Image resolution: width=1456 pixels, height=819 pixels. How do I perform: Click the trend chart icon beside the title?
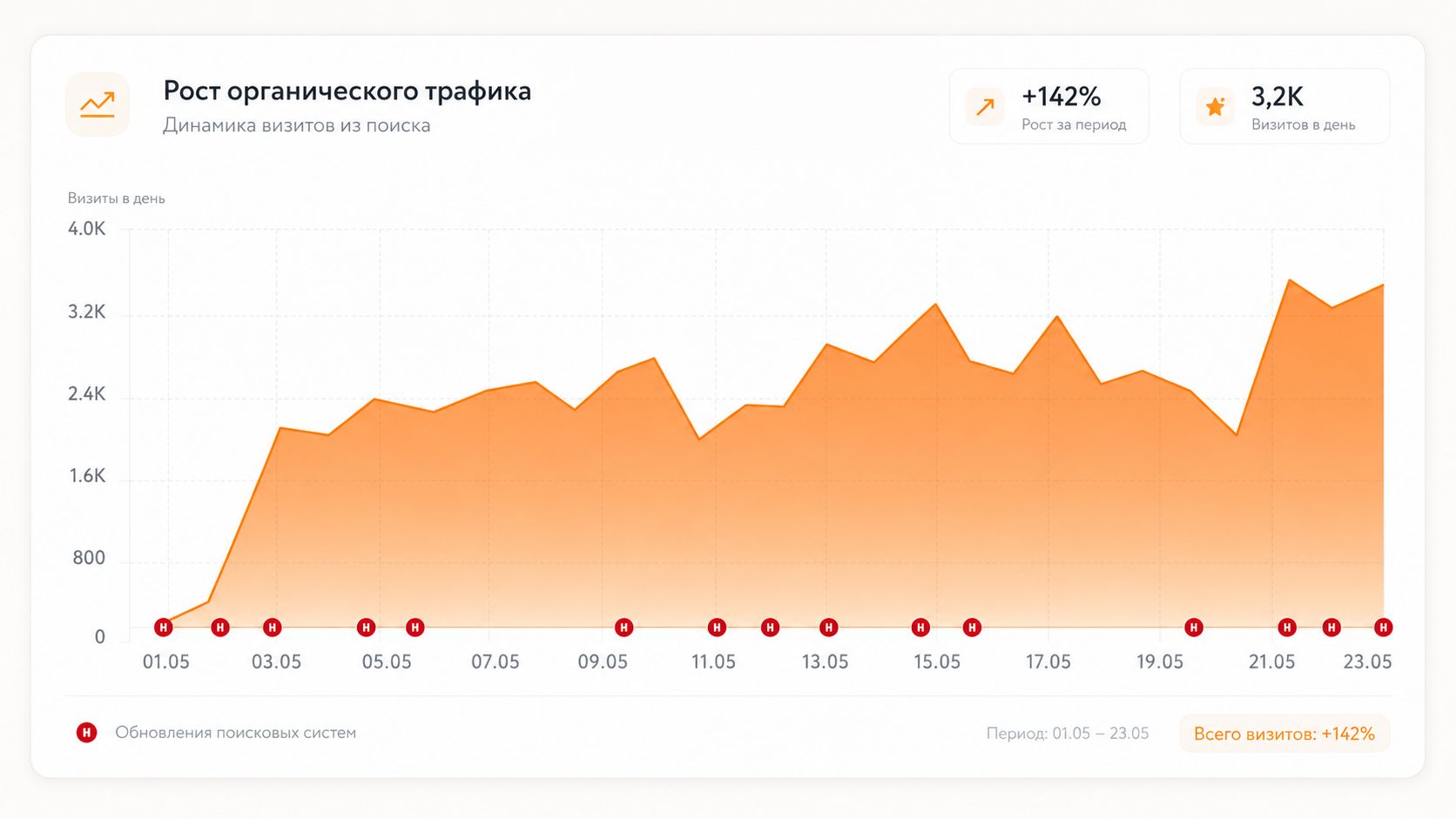click(98, 104)
